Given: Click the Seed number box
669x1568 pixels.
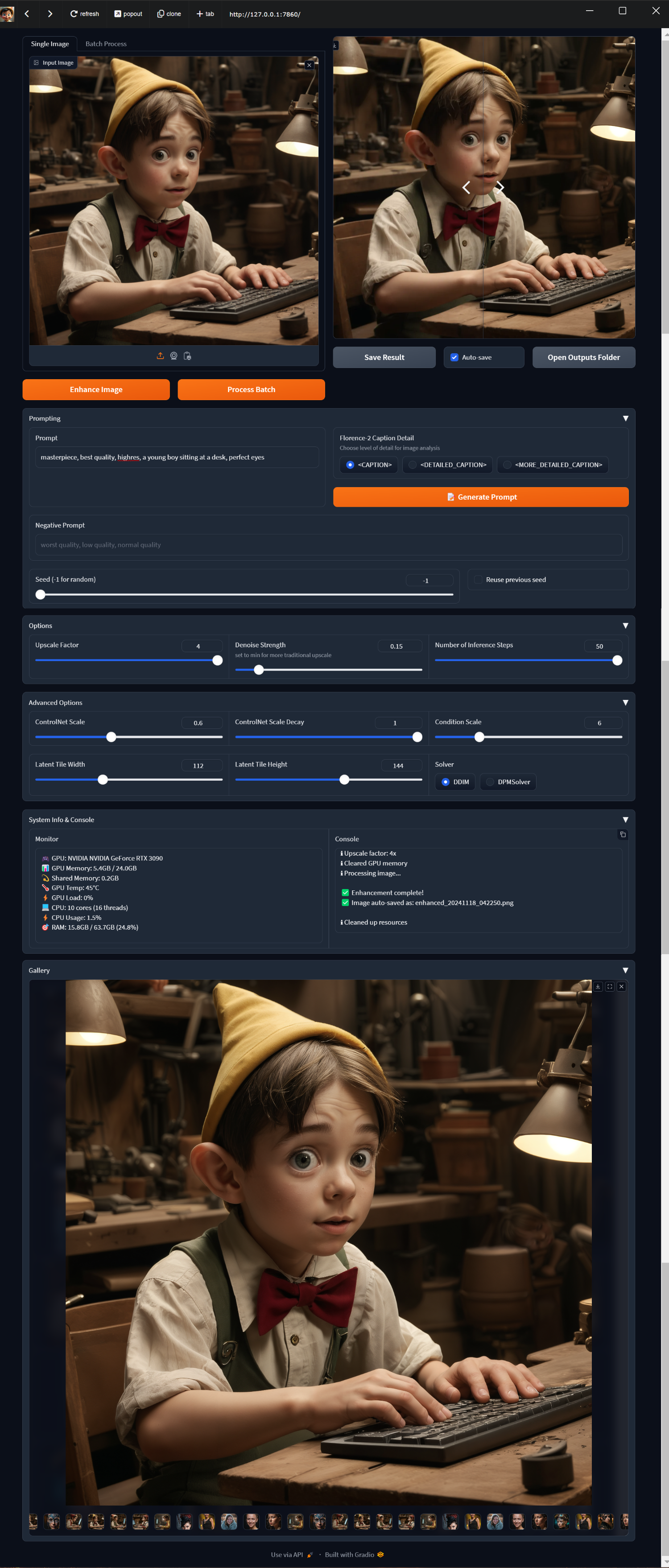Looking at the screenshot, I should [430, 580].
